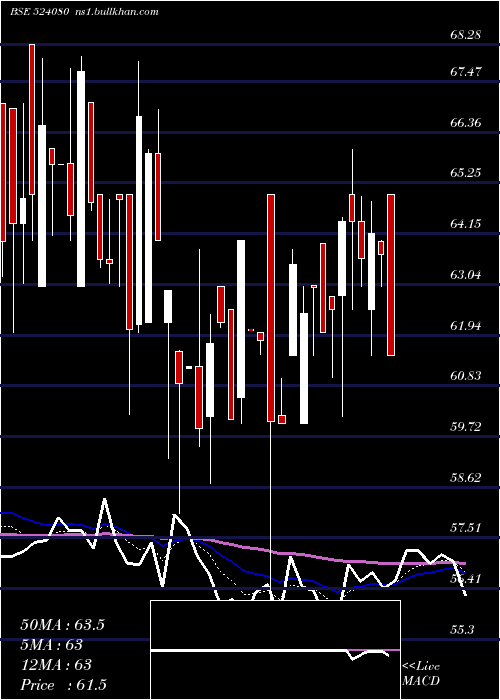Select the 68.28 price axis label
This screenshot has width=500, height=700.
[x=466, y=34]
